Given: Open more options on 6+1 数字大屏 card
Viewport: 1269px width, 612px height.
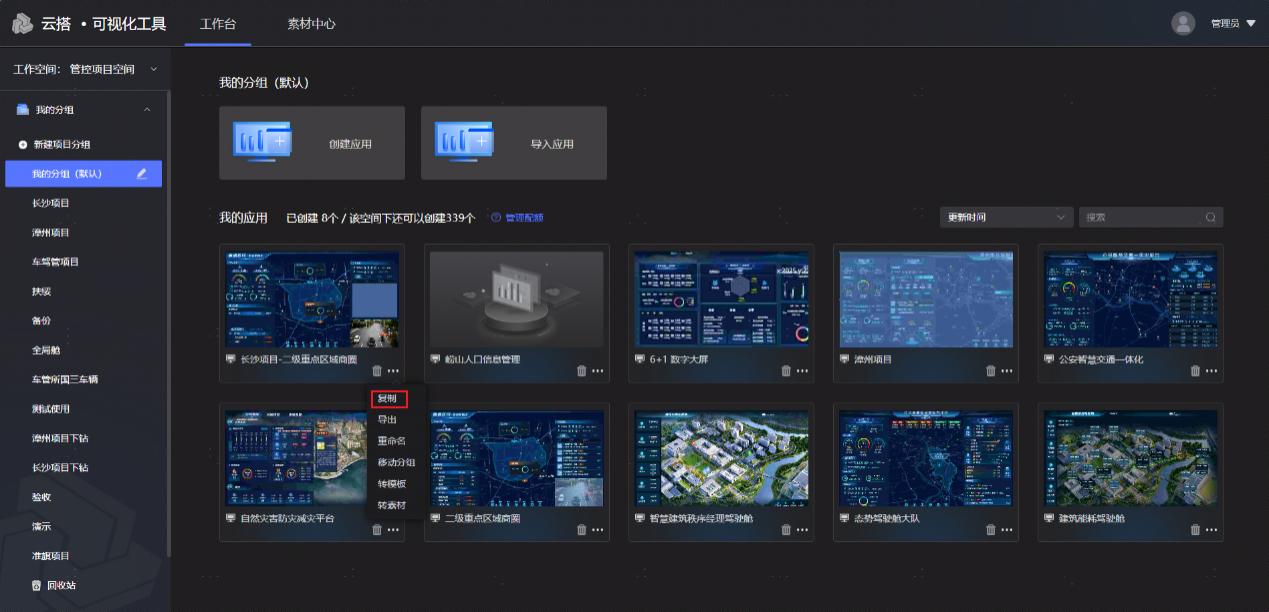Looking at the screenshot, I should (x=801, y=371).
